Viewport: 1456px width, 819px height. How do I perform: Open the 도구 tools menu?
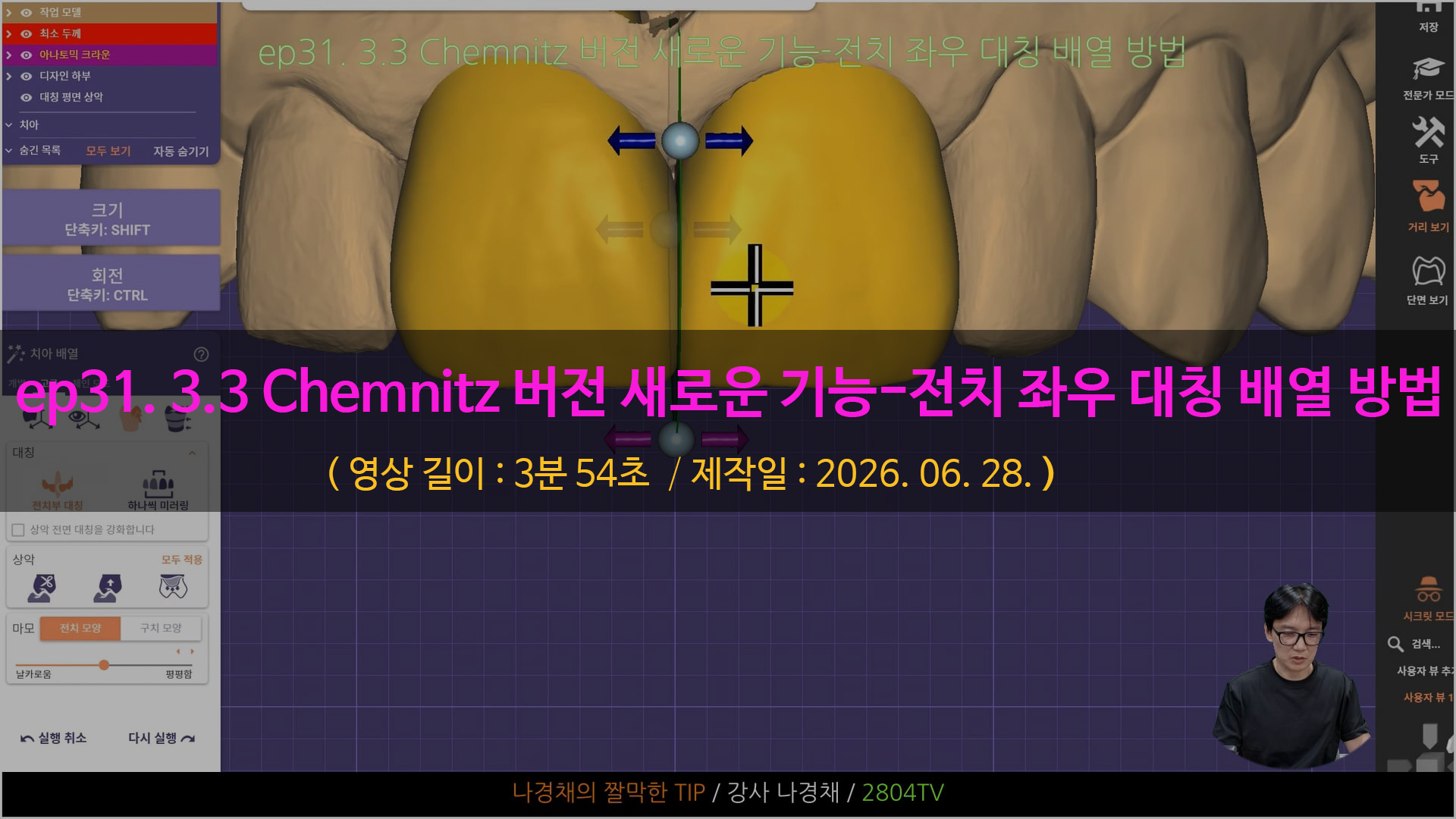[x=1429, y=140]
